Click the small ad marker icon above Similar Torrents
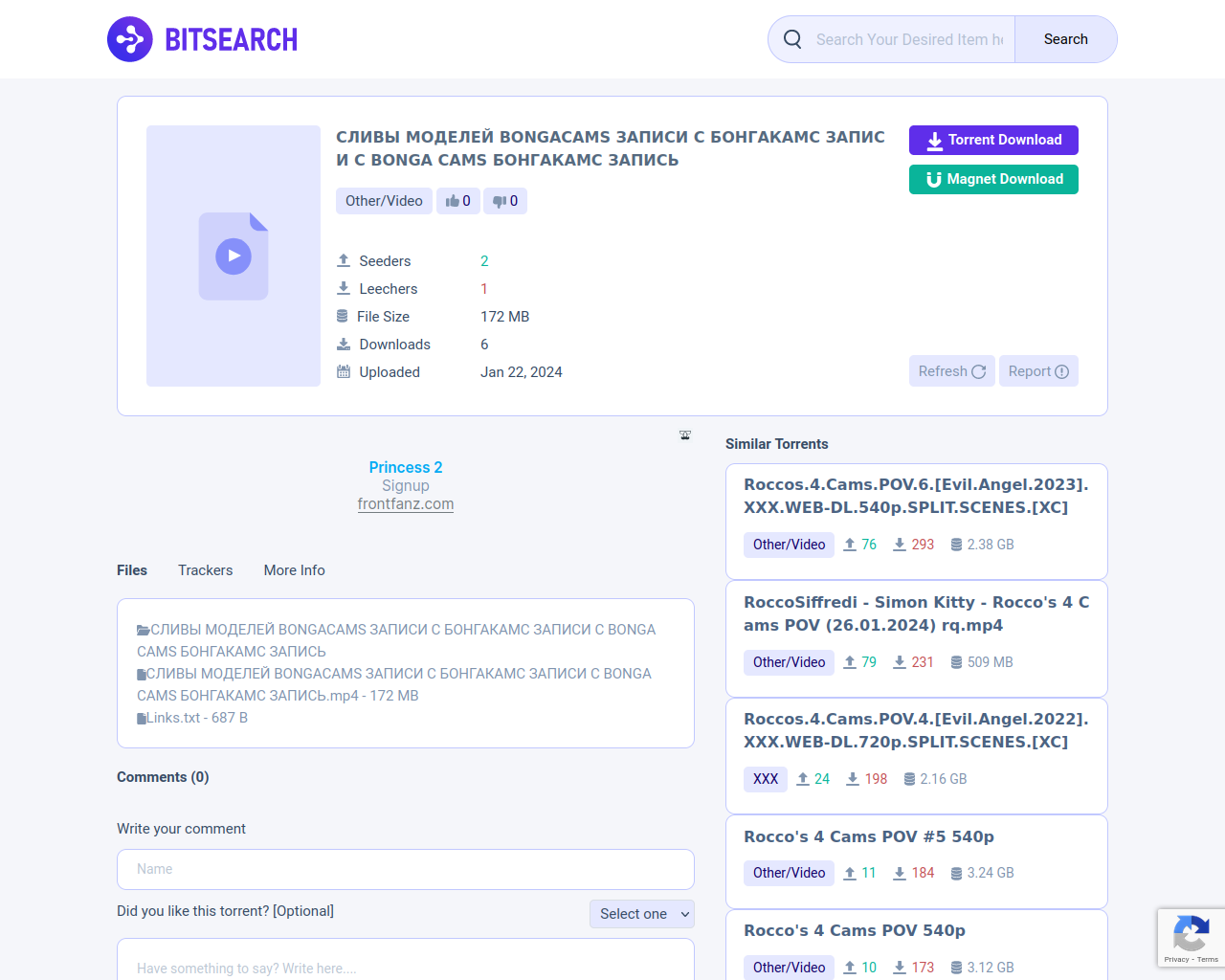This screenshot has width=1225, height=980. click(x=685, y=434)
